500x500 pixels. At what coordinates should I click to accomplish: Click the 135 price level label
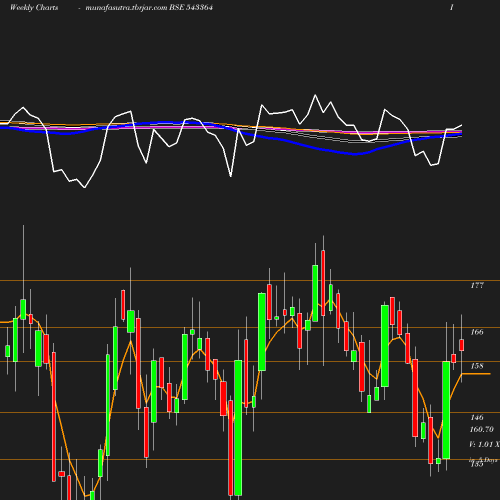477,464
